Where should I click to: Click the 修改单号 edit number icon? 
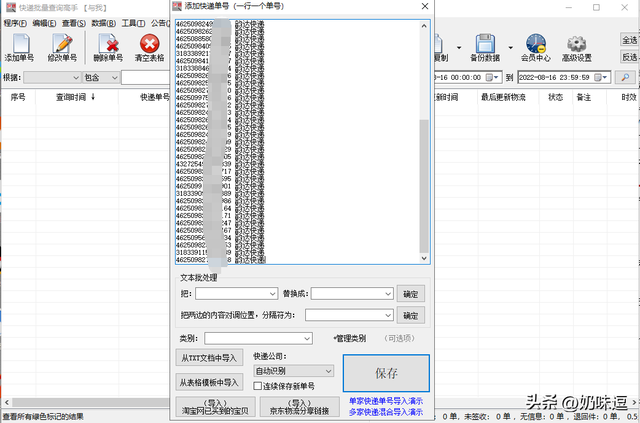[x=62, y=47]
